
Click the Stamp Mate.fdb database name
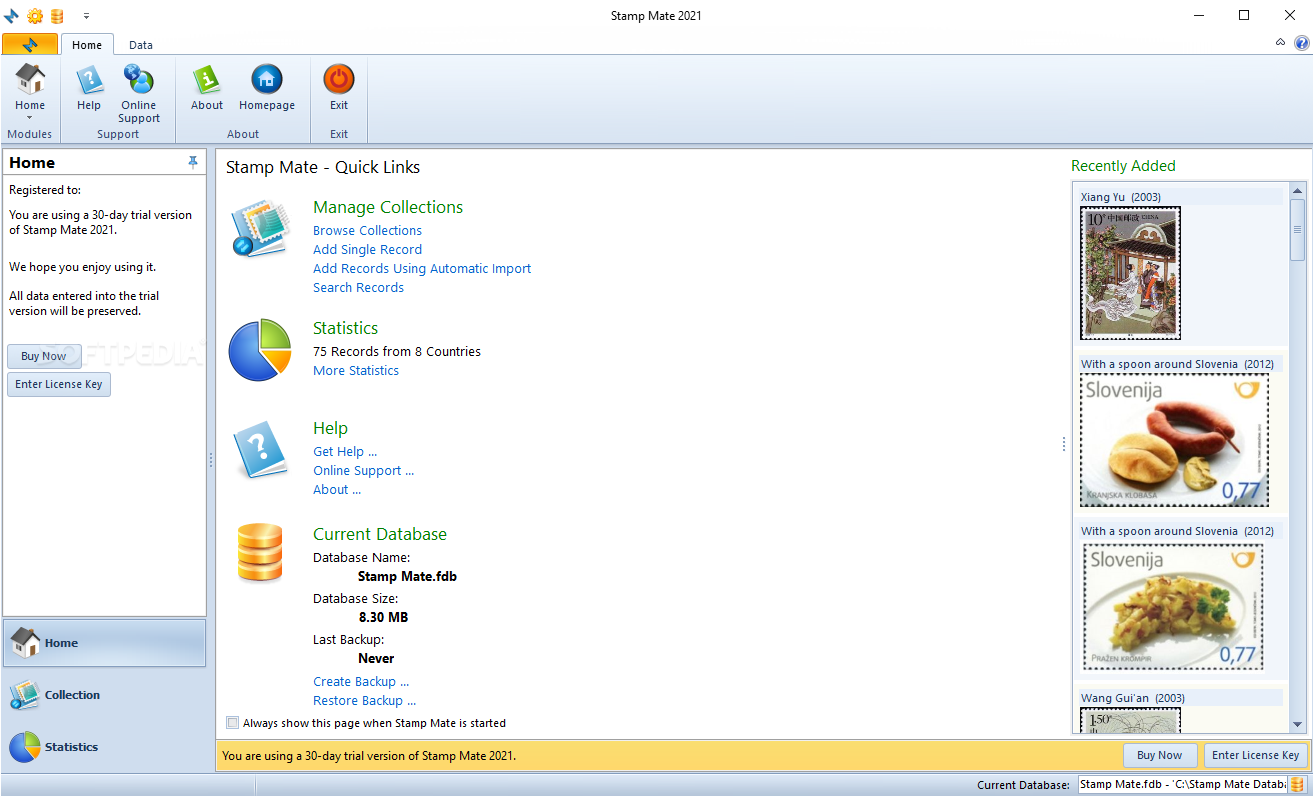click(407, 576)
